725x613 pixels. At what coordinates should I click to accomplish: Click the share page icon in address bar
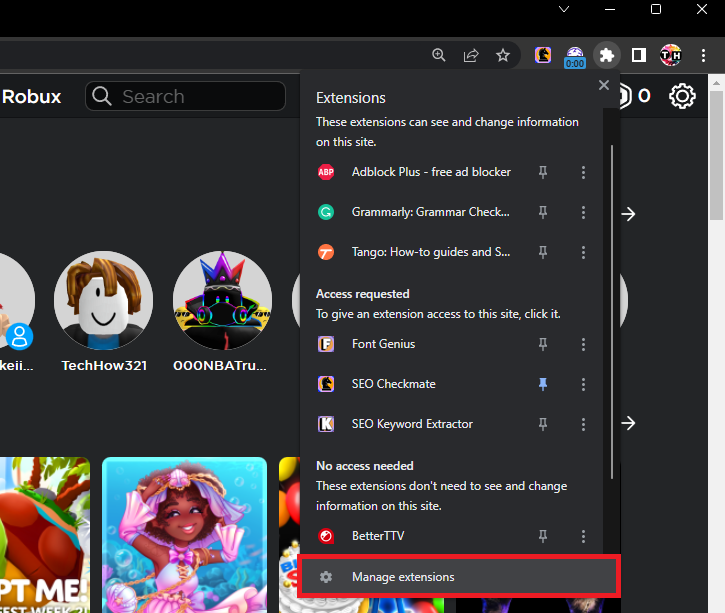(x=471, y=55)
